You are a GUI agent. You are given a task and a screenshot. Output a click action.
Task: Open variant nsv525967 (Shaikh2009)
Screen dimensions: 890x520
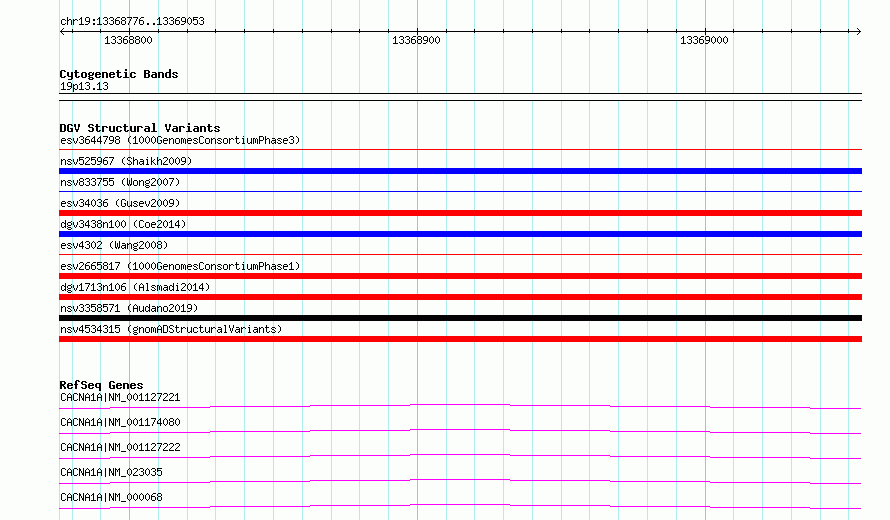pyautogui.click(x=126, y=161)
